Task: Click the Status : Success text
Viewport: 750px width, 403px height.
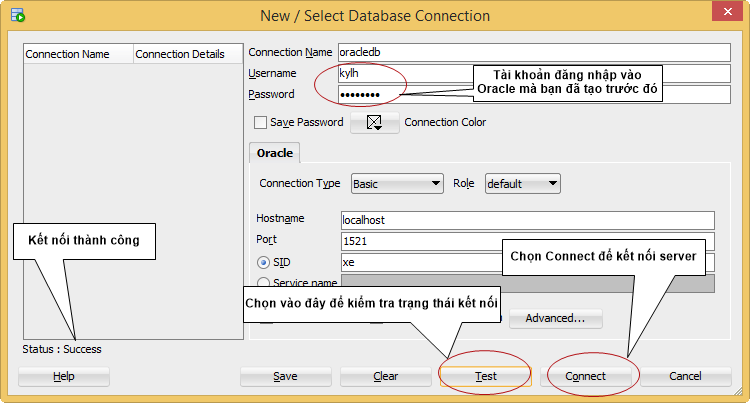Action: 62,349
